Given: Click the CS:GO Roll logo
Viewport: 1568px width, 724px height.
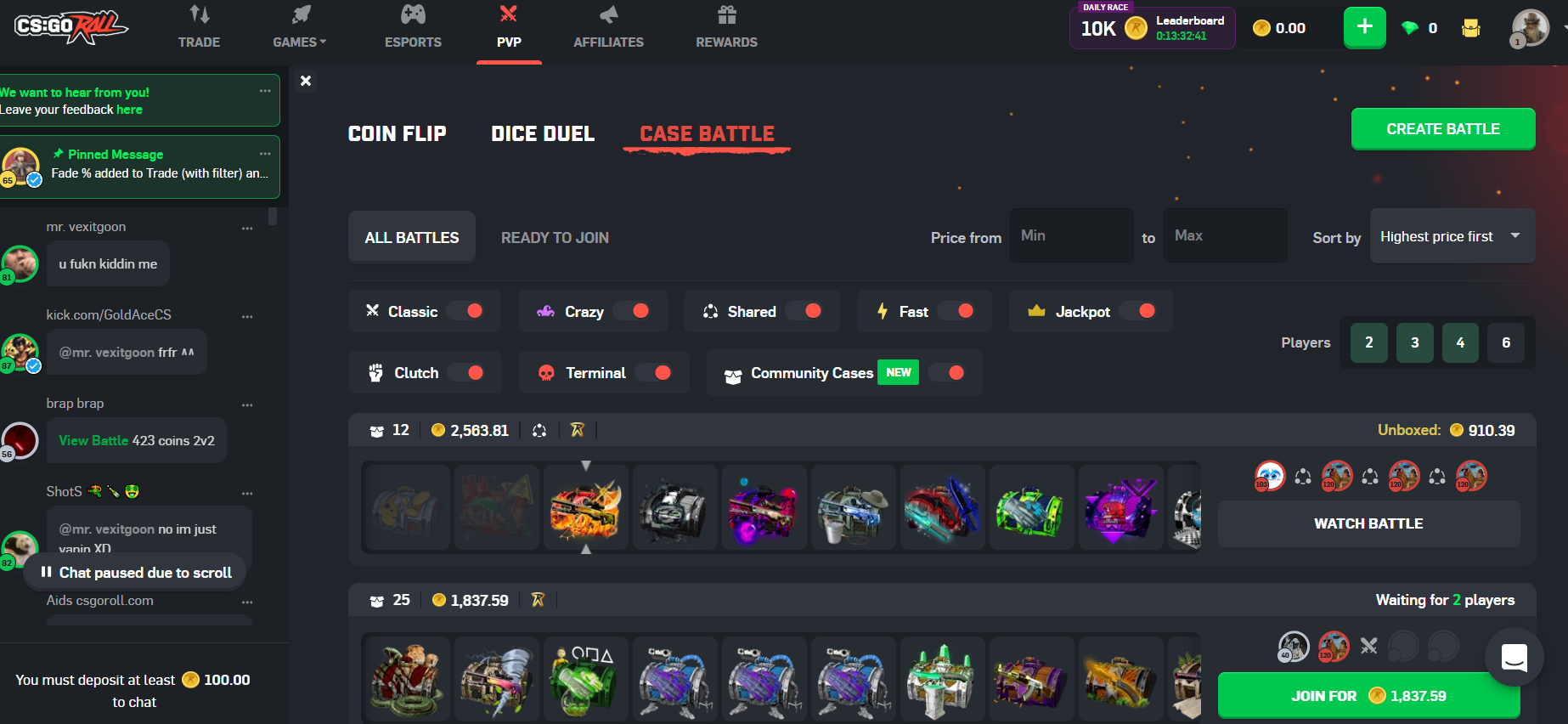Looking at the screenshot, I should (x=71, y=27).
